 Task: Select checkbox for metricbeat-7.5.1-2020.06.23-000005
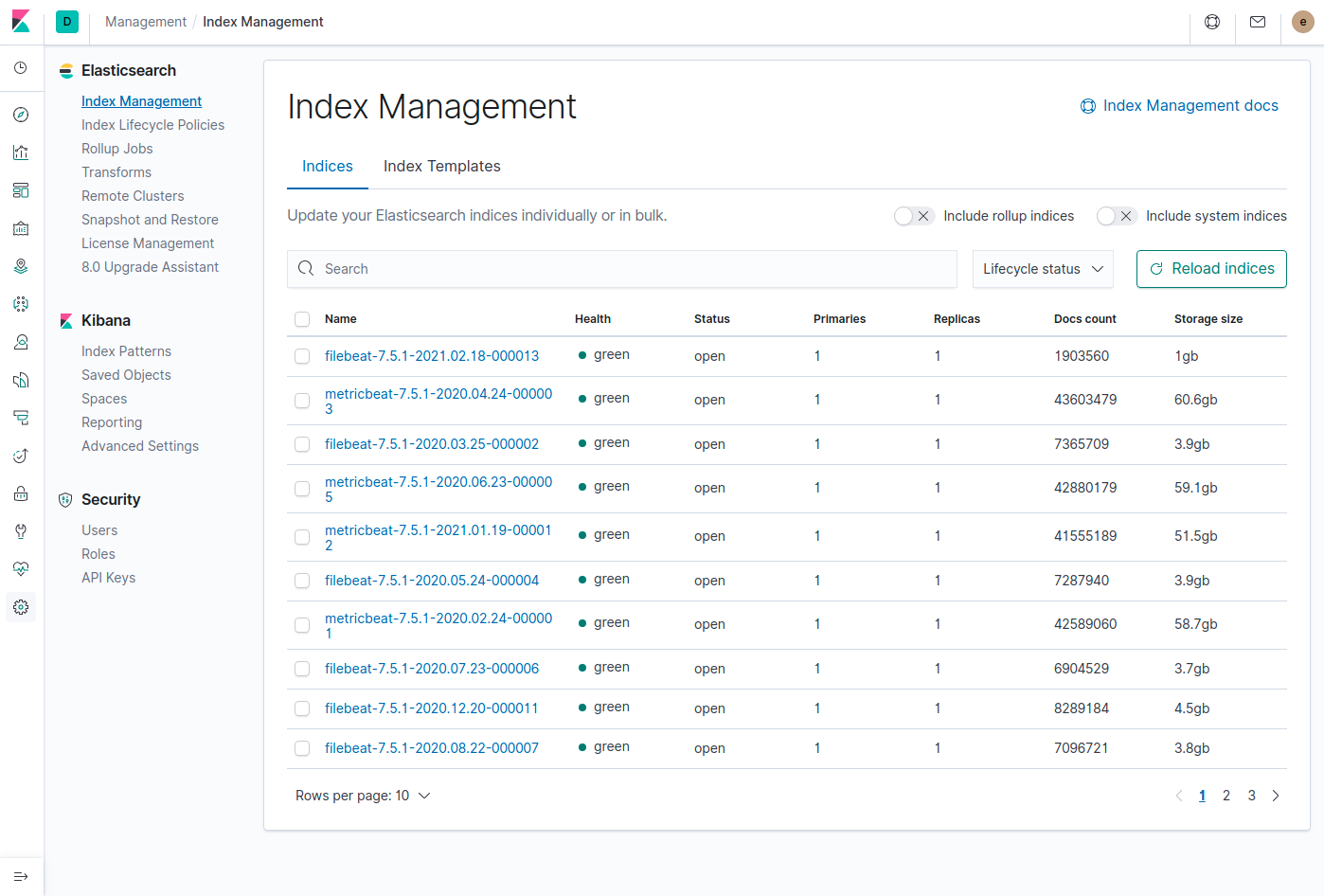[302, 489]
